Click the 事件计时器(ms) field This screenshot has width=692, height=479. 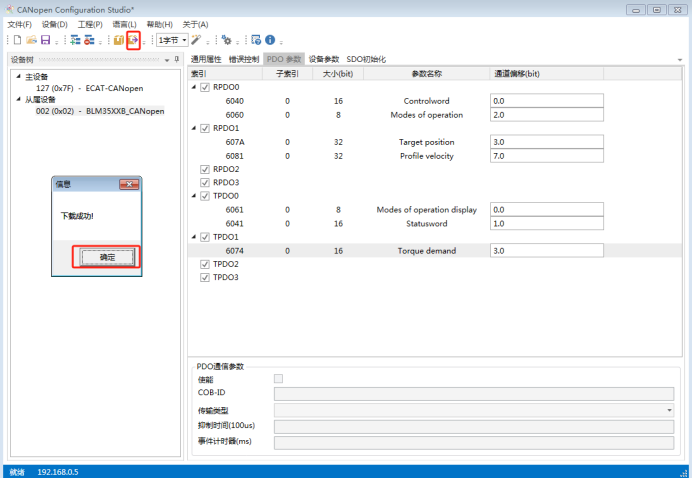point(474,443)
